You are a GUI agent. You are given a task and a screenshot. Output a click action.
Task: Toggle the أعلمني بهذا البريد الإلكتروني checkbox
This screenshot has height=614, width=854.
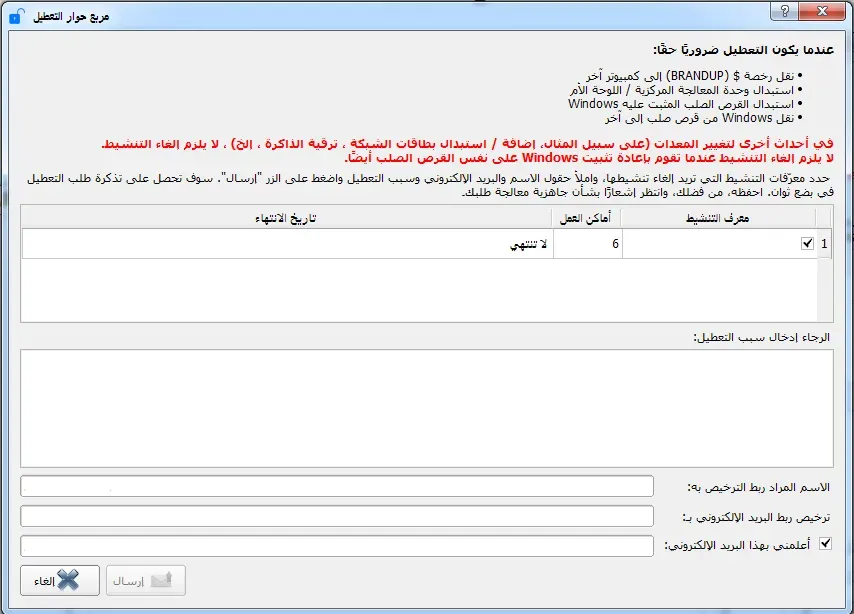coord(824,541)
